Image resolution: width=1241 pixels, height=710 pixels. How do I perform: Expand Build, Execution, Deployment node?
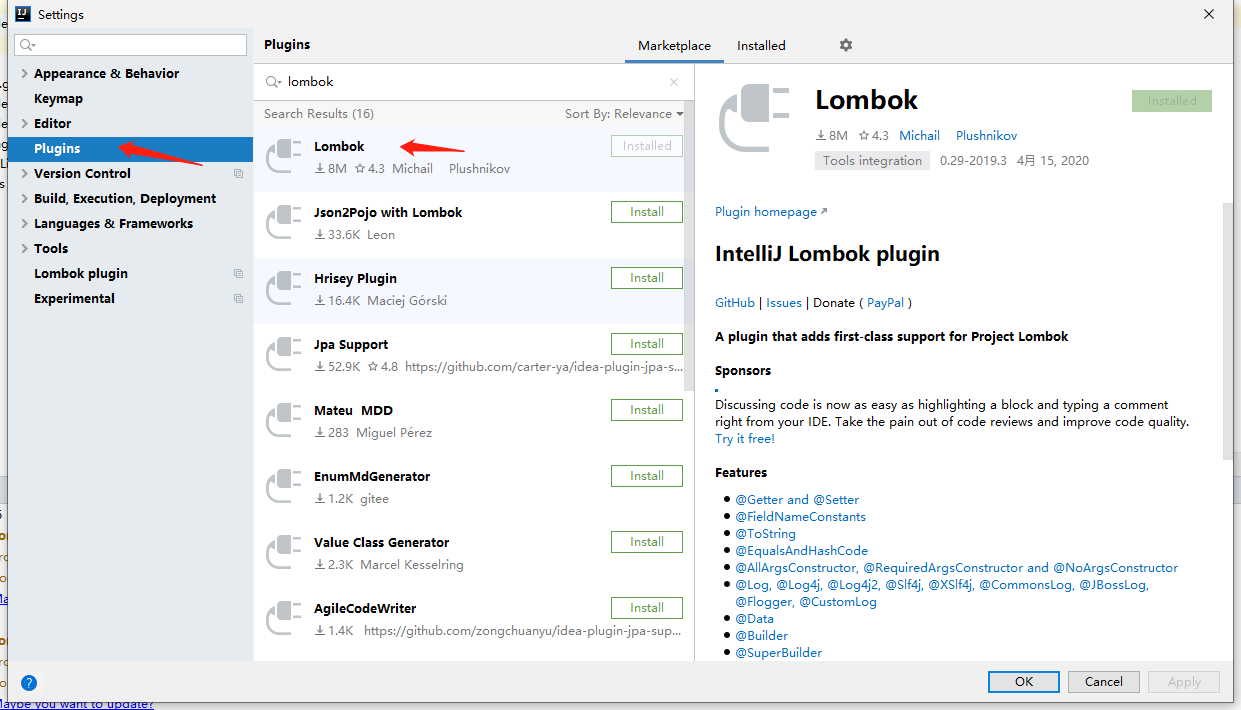25,199
